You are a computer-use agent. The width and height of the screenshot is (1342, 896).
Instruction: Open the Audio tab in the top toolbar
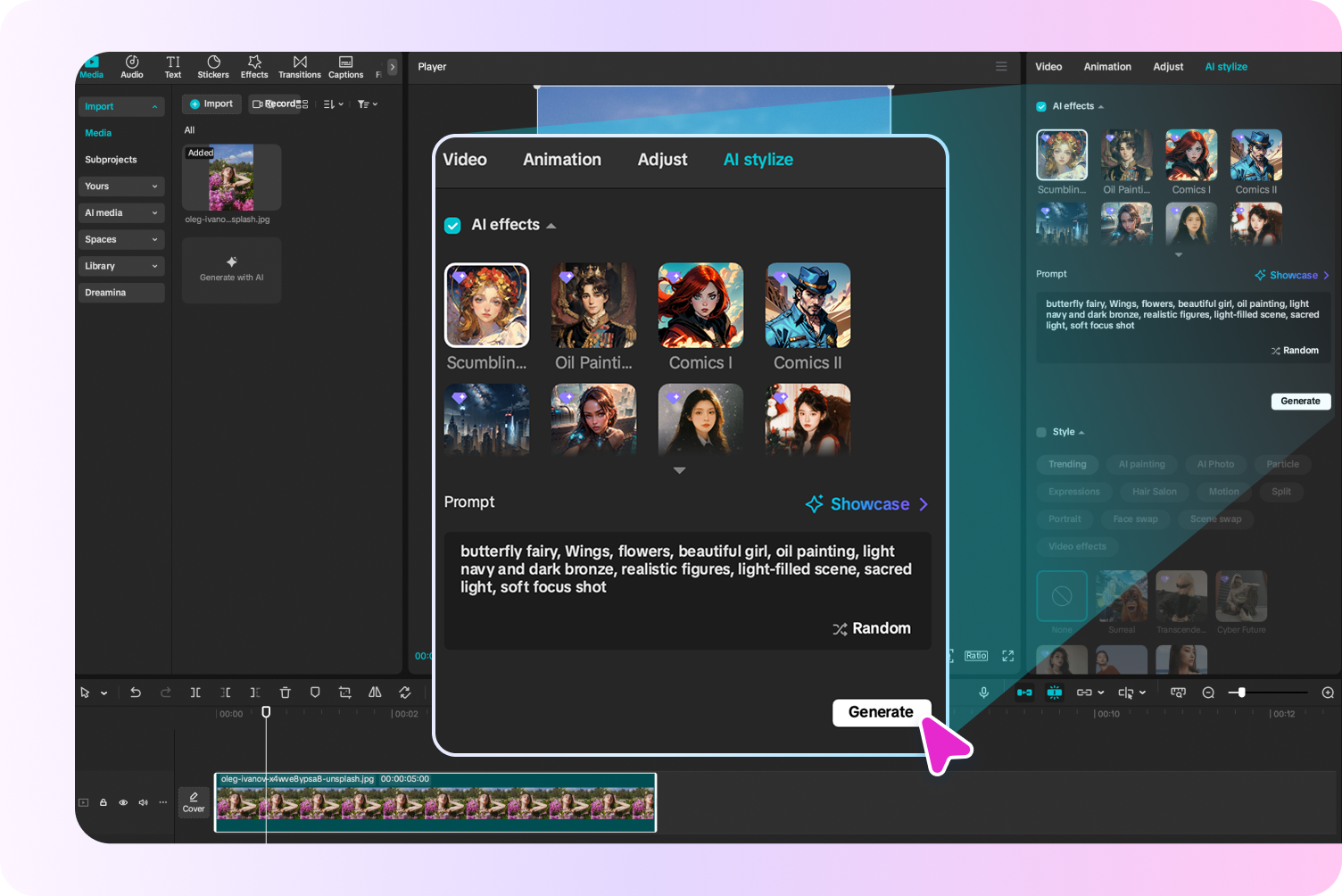(132, 67)
